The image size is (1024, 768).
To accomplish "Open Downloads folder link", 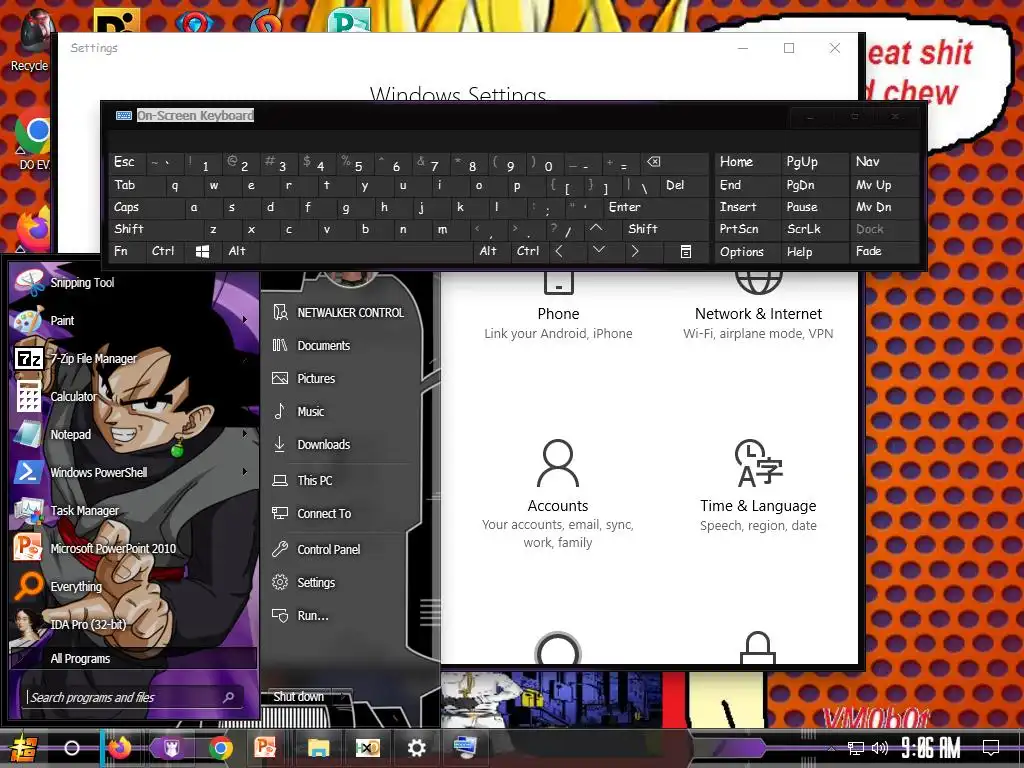I will coord(338,445).
